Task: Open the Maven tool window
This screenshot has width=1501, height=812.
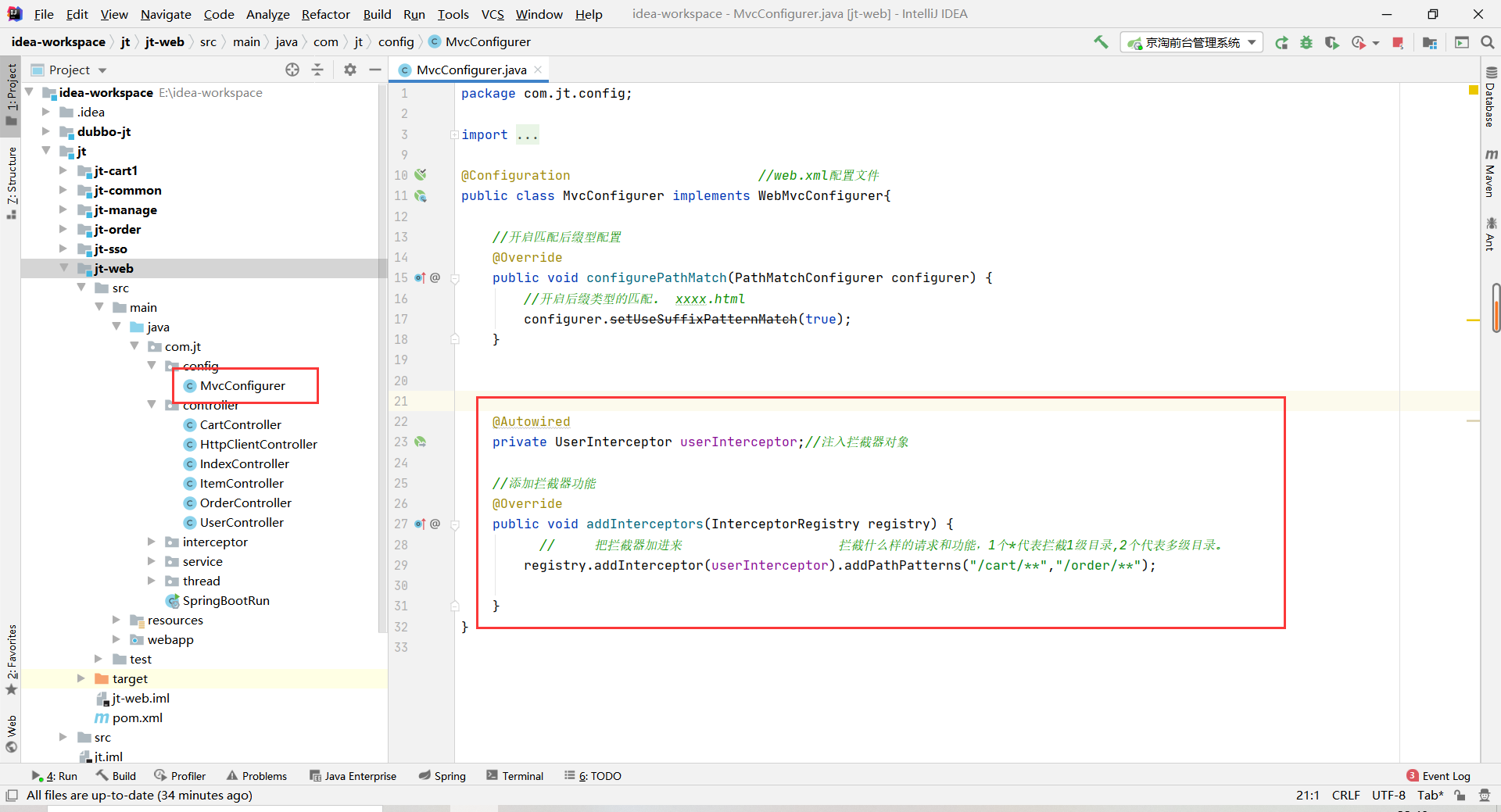Action: click(x=1490, y=173)
